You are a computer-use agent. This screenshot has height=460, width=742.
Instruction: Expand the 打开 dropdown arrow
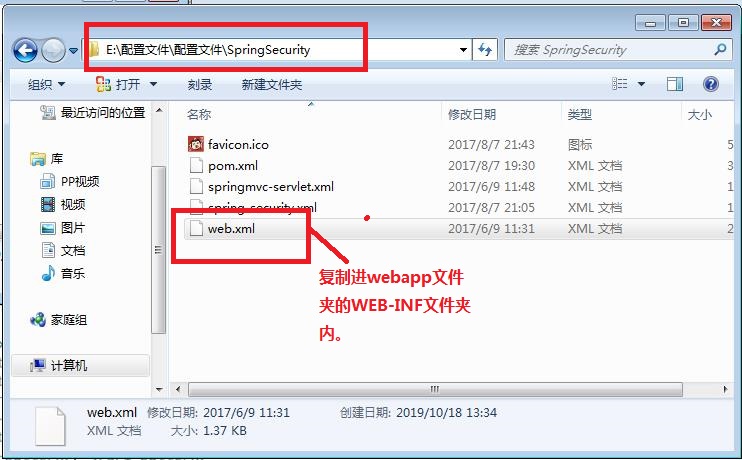(153, 84)
